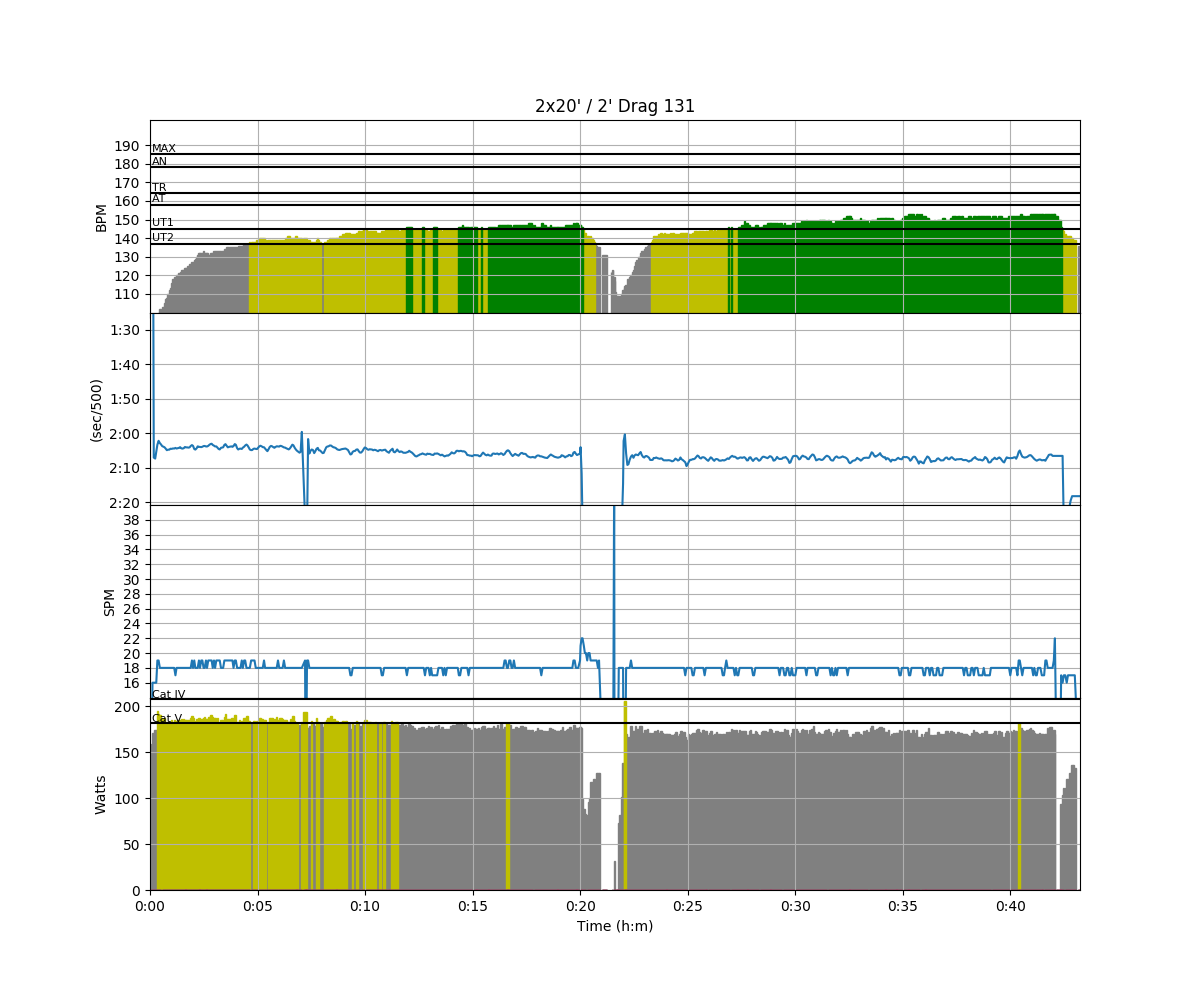This screenshot has width=1200, height=1000.
Task: Click the 2:00 pace tick label
Action: coord(125,434)
